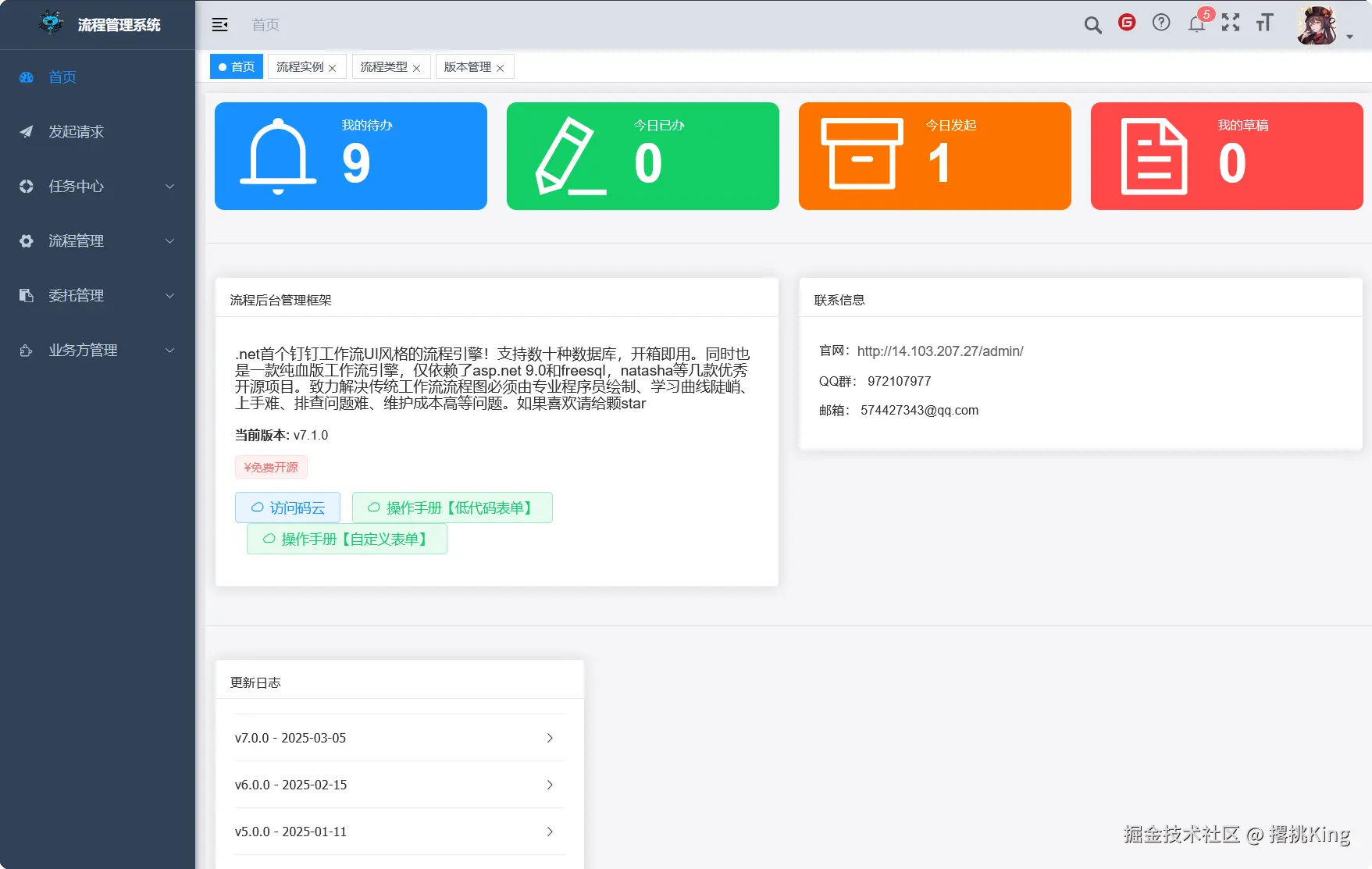Click the v6.0.0 - 2025-02-15 row text
The image size is (1372, 869).
tap(290, 785)
